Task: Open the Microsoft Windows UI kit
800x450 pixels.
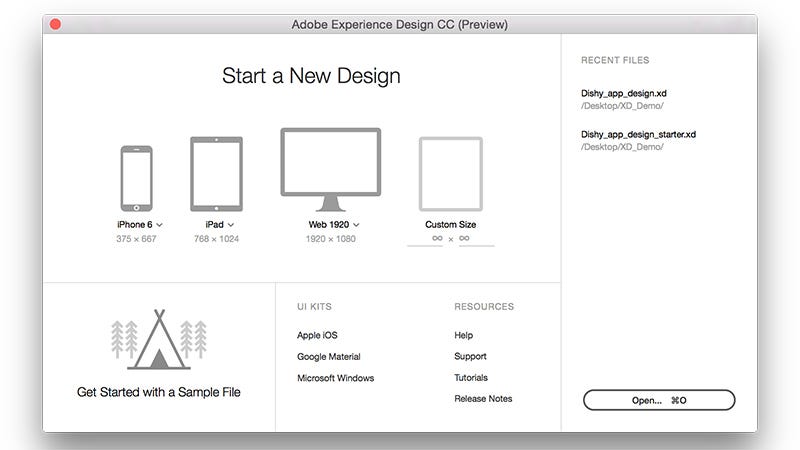Action: [x=336, y=378]
